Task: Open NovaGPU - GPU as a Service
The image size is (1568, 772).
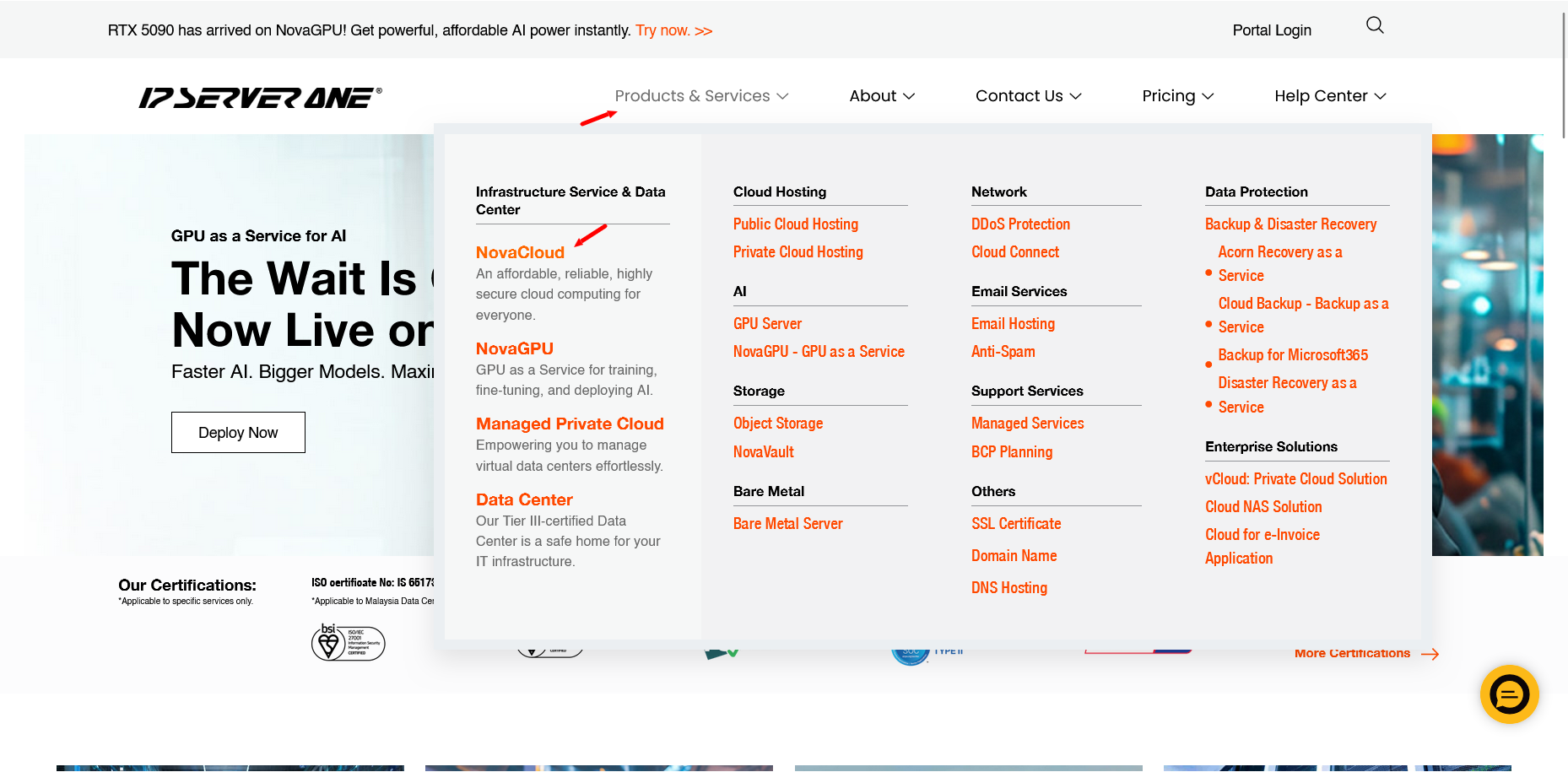Action: tap(819, 351)
